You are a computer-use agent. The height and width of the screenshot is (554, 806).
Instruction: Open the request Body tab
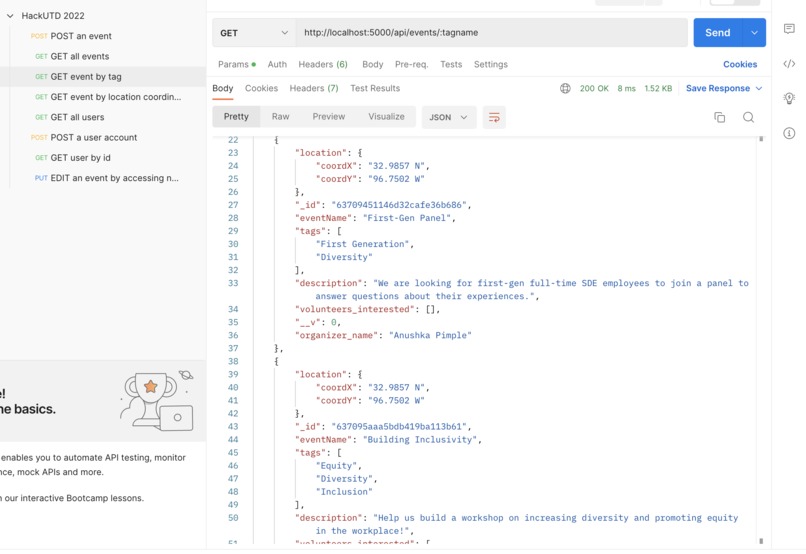373,64
